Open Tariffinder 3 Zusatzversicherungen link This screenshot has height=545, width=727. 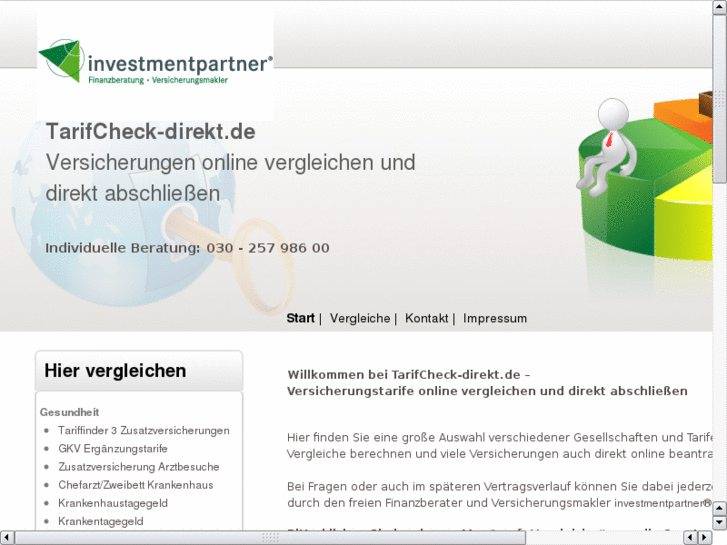coord(144,430)
